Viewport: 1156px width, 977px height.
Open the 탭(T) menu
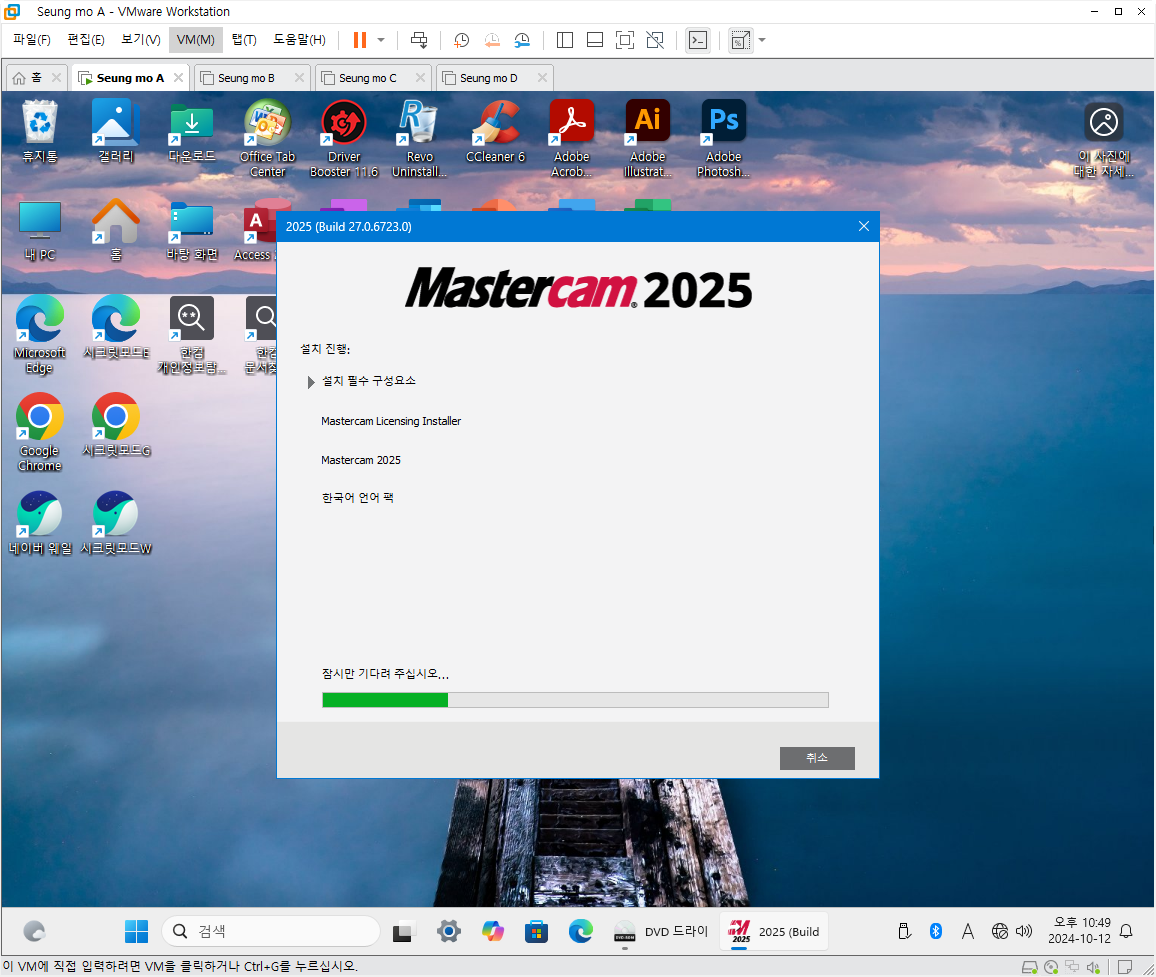pos(244,40)
